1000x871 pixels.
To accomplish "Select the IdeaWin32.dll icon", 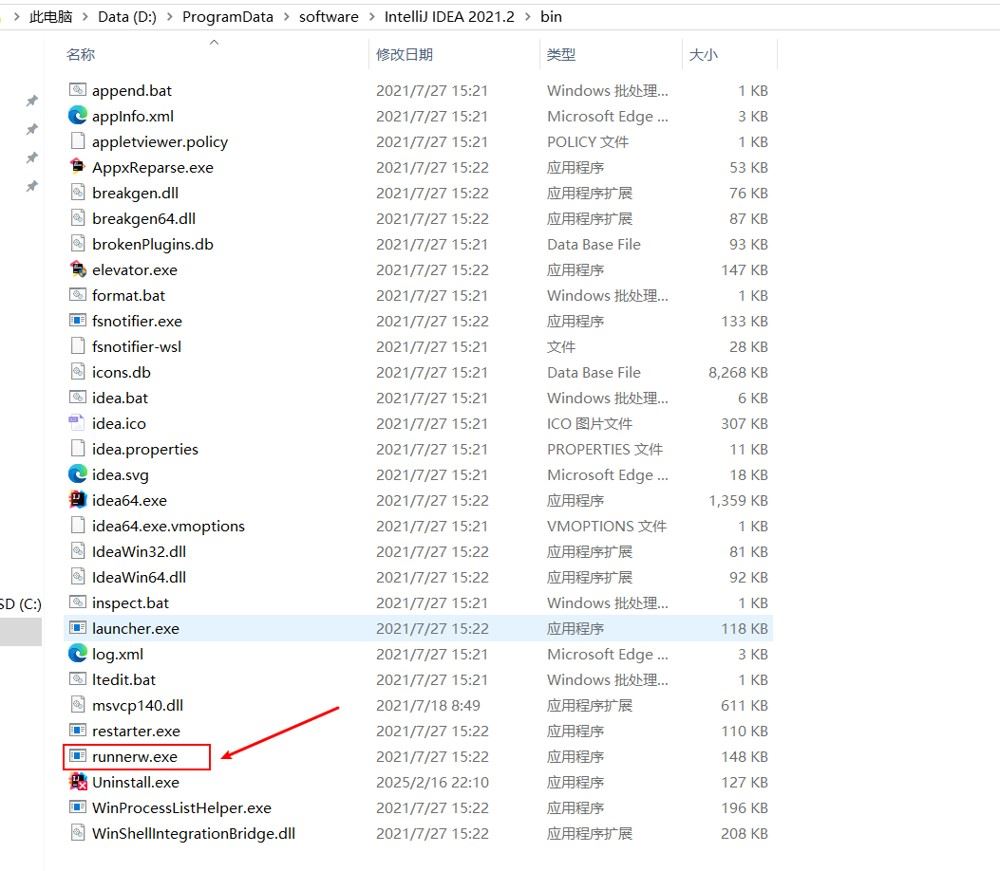I will point(77,551).
